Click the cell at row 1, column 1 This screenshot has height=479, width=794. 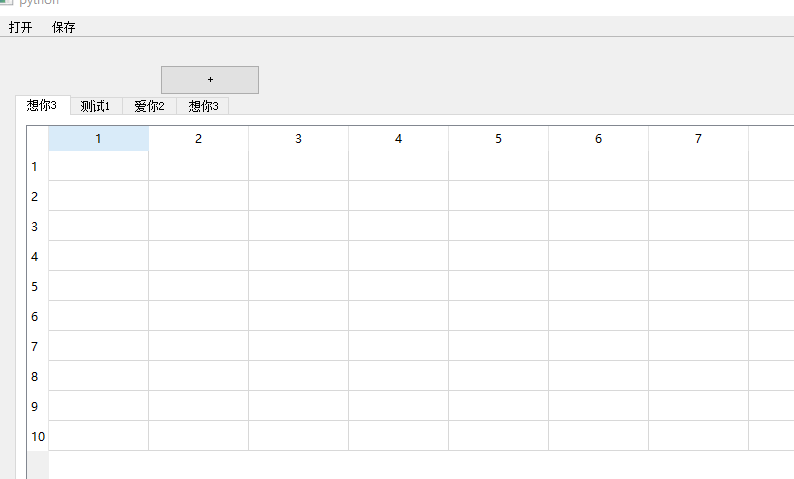(x=98, y=166)
